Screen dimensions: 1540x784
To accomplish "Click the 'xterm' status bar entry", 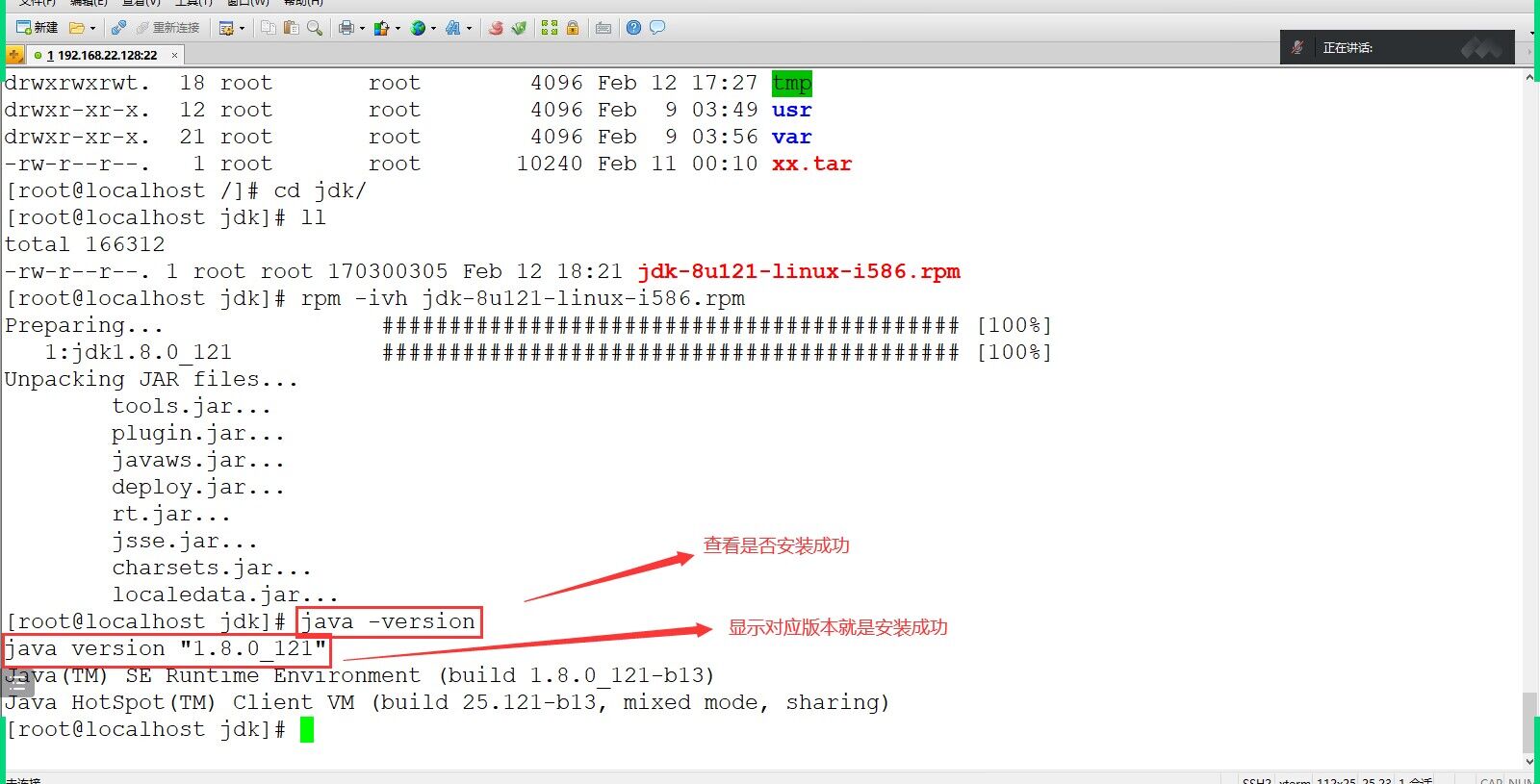I will pyautogui.click(x=1295, y=780).
